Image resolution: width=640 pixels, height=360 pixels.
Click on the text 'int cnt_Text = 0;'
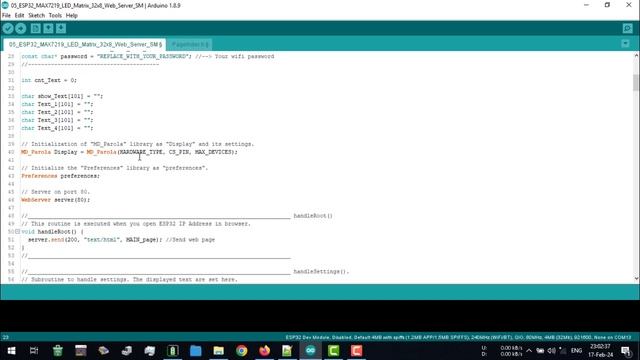(49, 80)
